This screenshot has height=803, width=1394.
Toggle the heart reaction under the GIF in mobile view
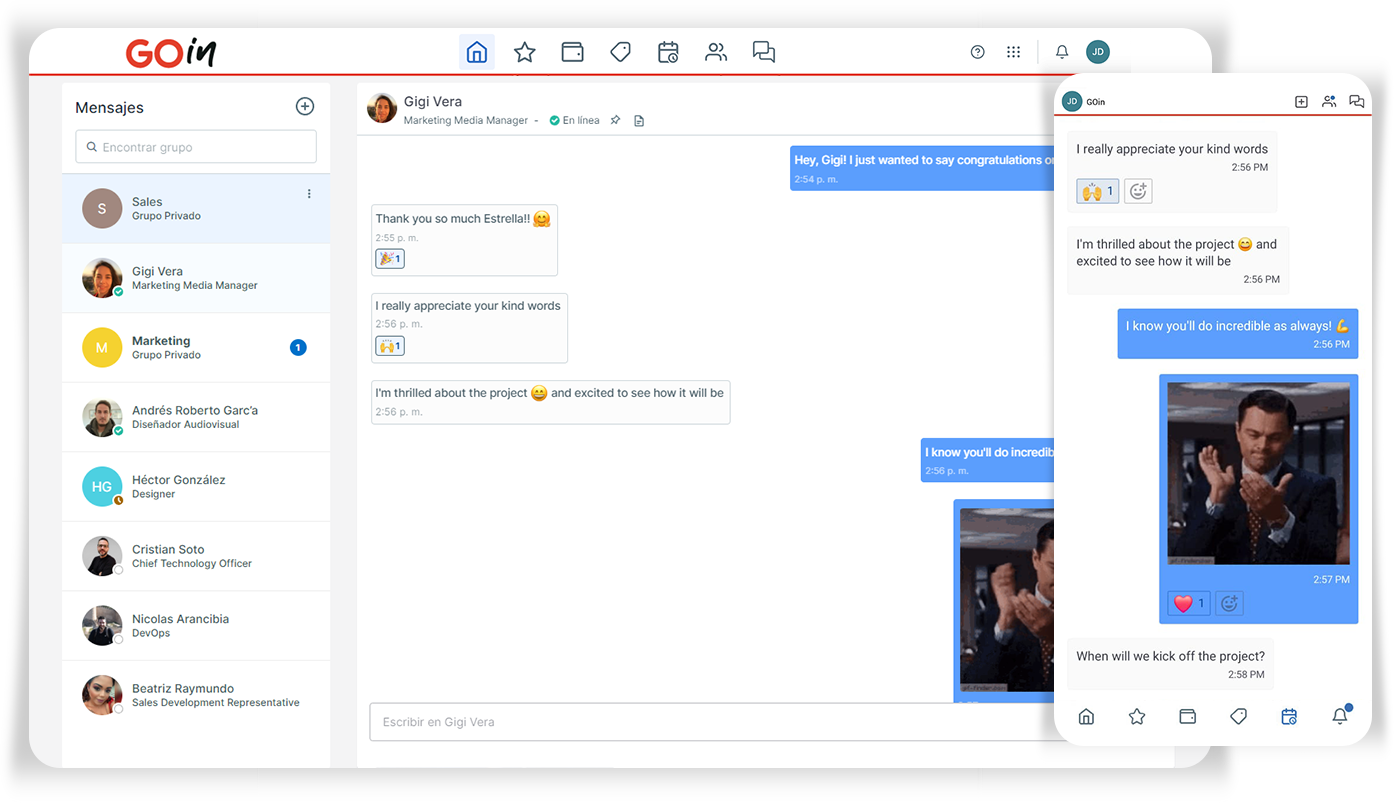tap(1189, 603)
